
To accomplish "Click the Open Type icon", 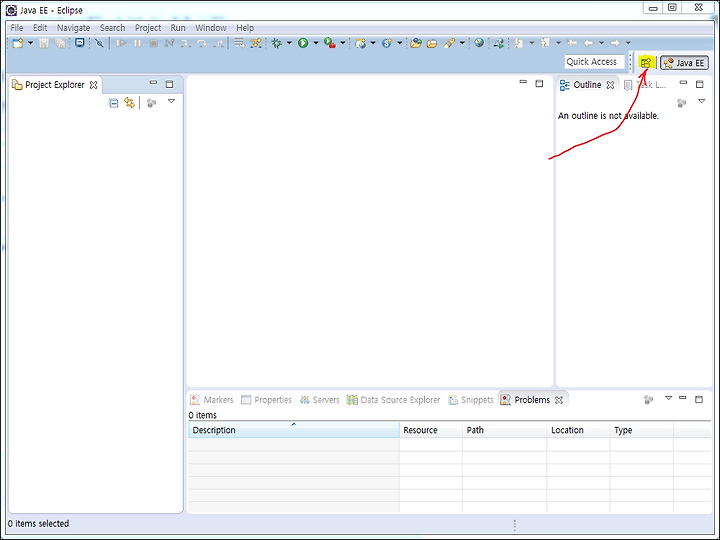I will click(416, 43).
